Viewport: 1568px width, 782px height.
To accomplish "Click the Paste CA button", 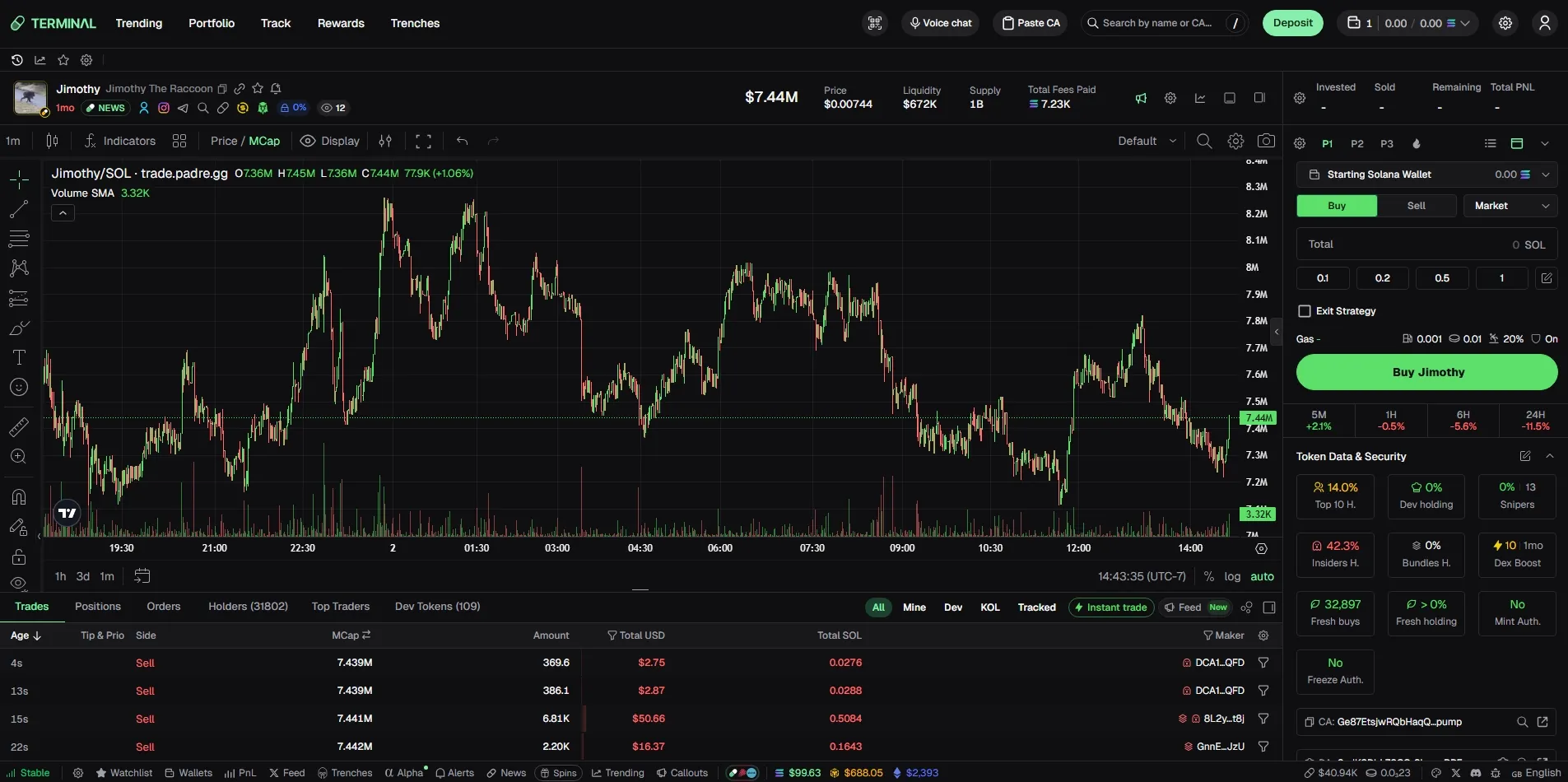I will coord(1030,23).
